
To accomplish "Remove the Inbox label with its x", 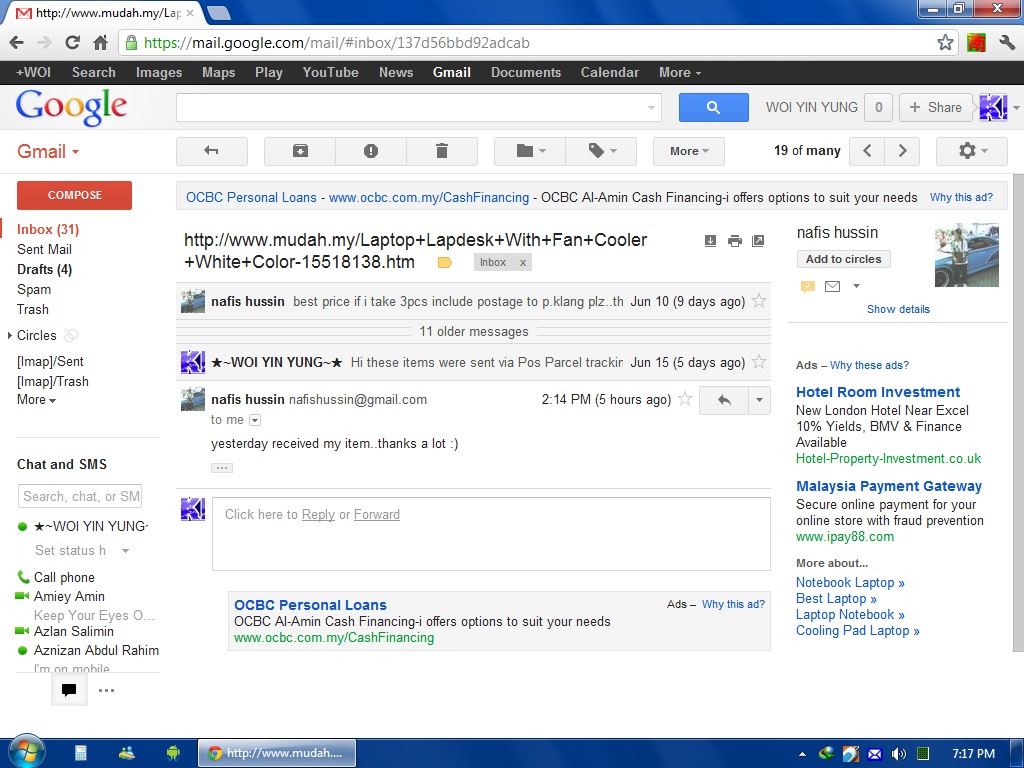I will pos(522,263).
